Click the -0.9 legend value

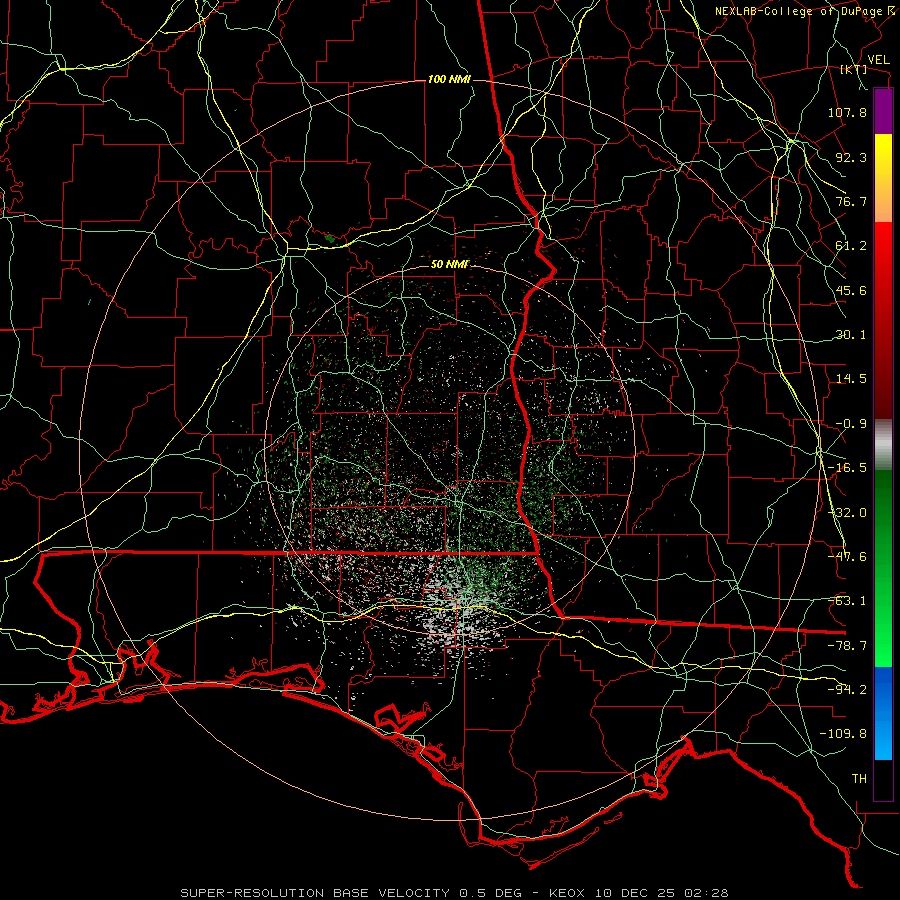(851, 424)
